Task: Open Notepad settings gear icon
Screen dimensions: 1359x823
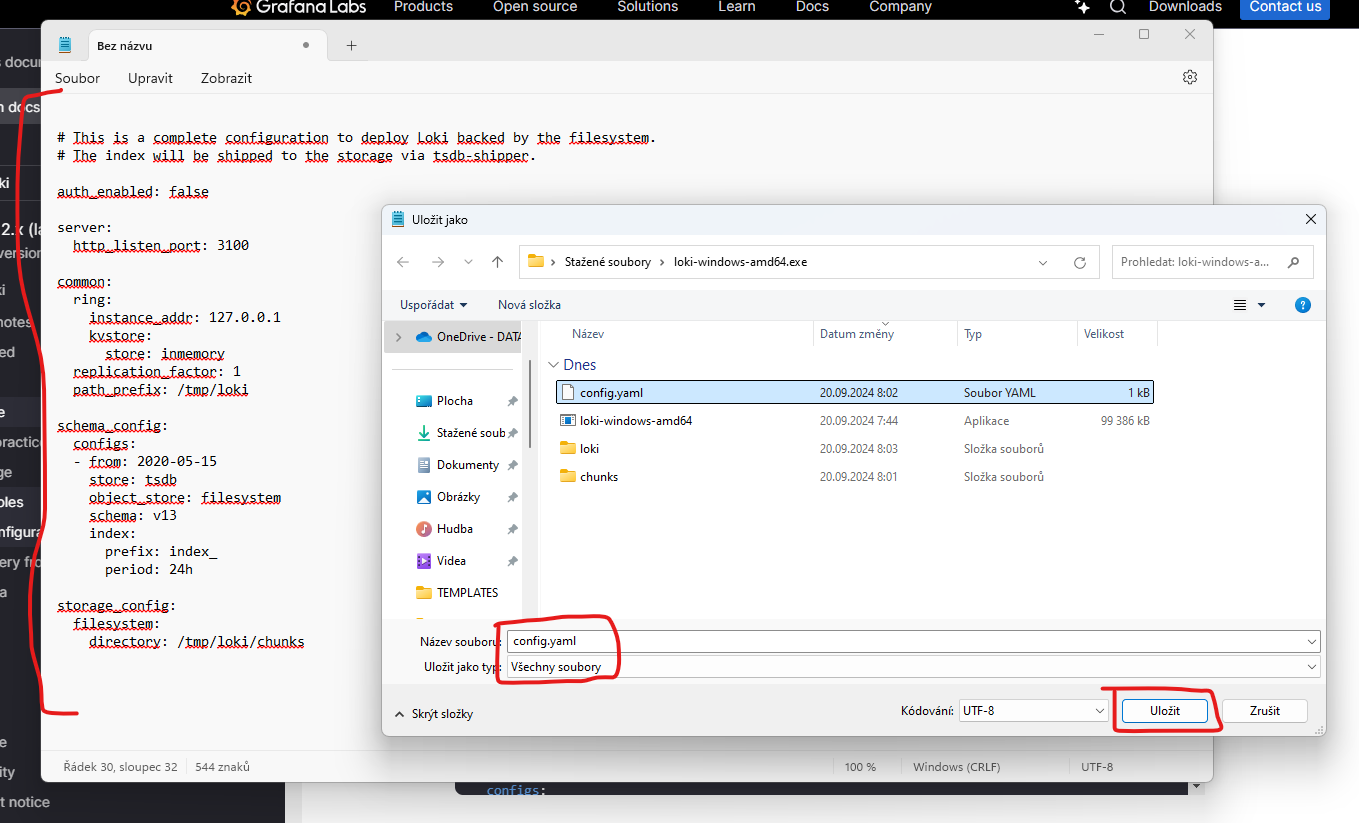Action: click(1189, 78)
